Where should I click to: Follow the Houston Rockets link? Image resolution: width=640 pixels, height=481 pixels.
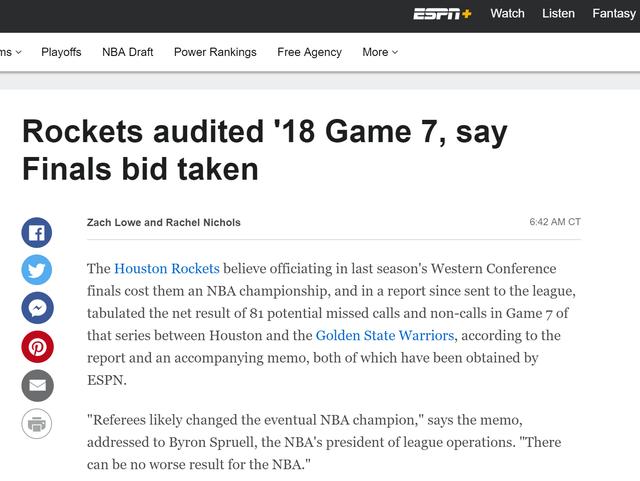tap(167, 269)
